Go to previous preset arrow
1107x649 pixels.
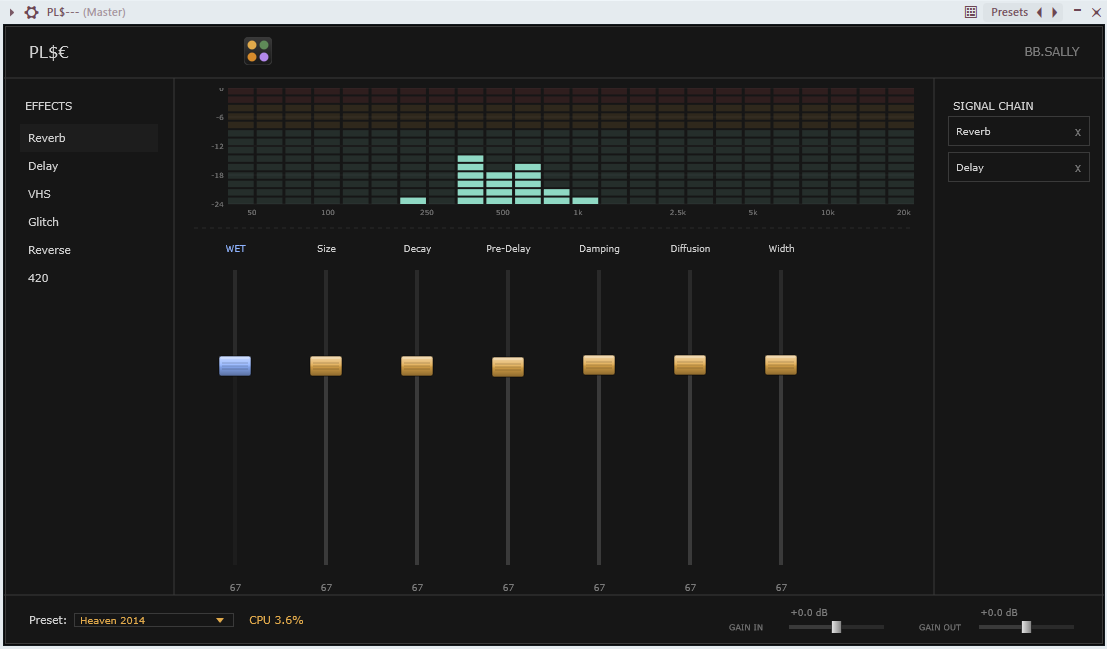click(1039, 12)
